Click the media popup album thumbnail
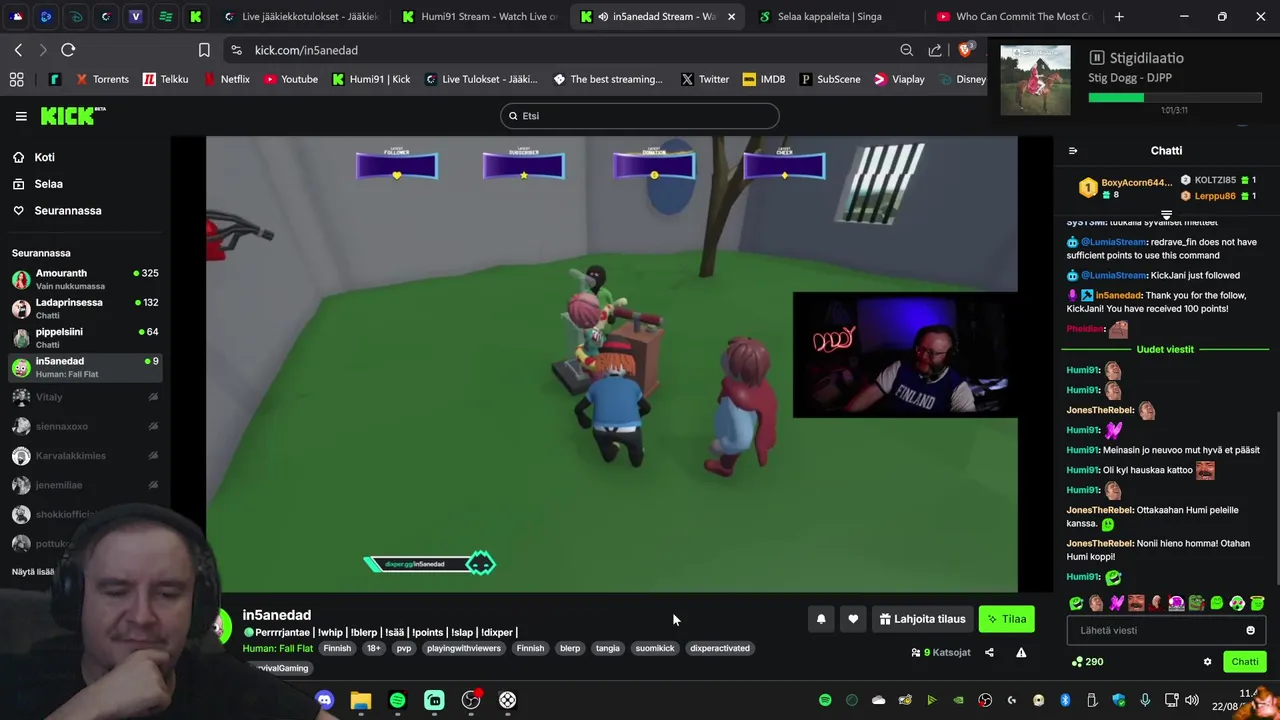This screenshot has height=720, width=1280. 1035,80
